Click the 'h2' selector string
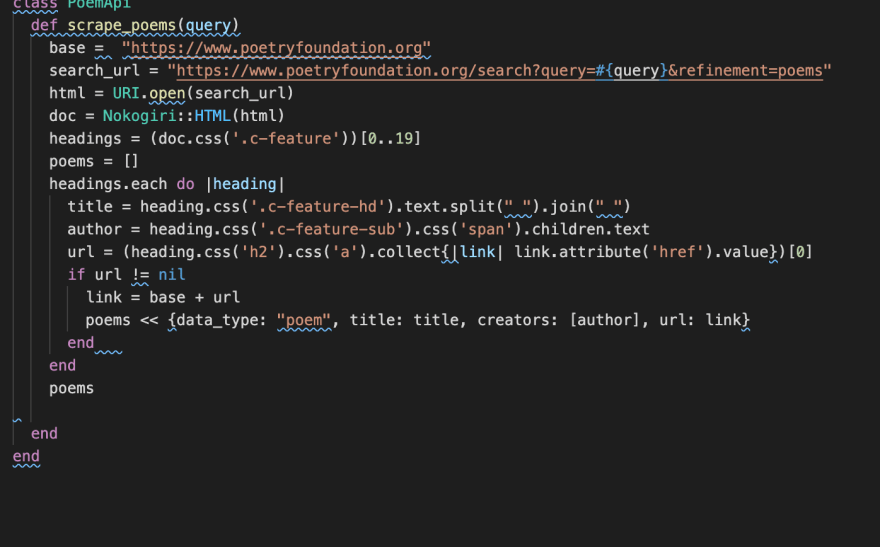The image size is (880, 547). click(x=259, y=252)
